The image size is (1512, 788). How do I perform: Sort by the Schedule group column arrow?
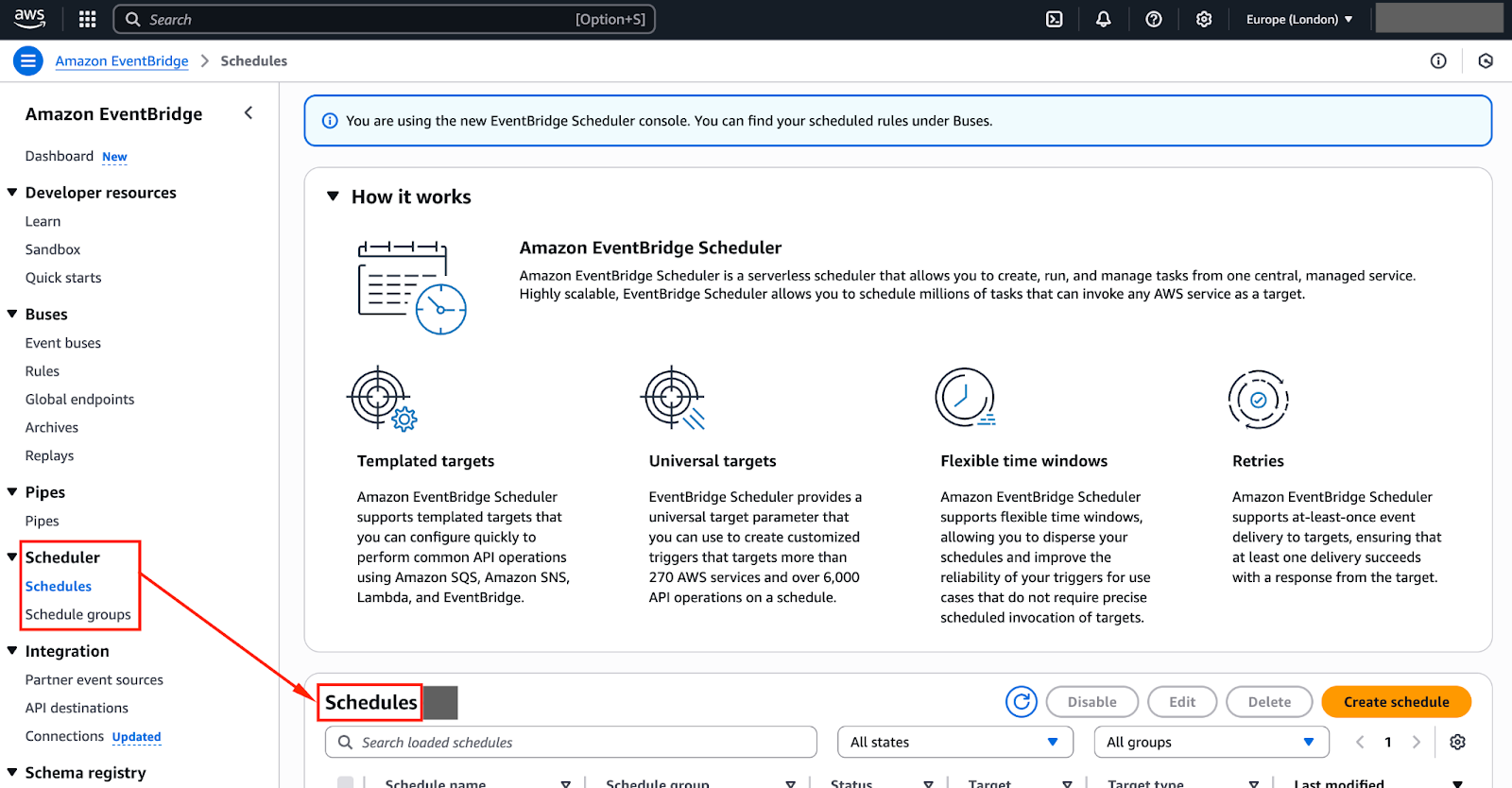(x=791, y=782)
